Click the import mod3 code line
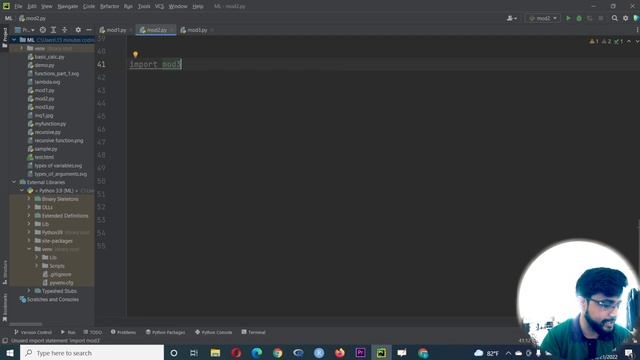Screen dimensions: 640x360 click(x=155, y=64)
